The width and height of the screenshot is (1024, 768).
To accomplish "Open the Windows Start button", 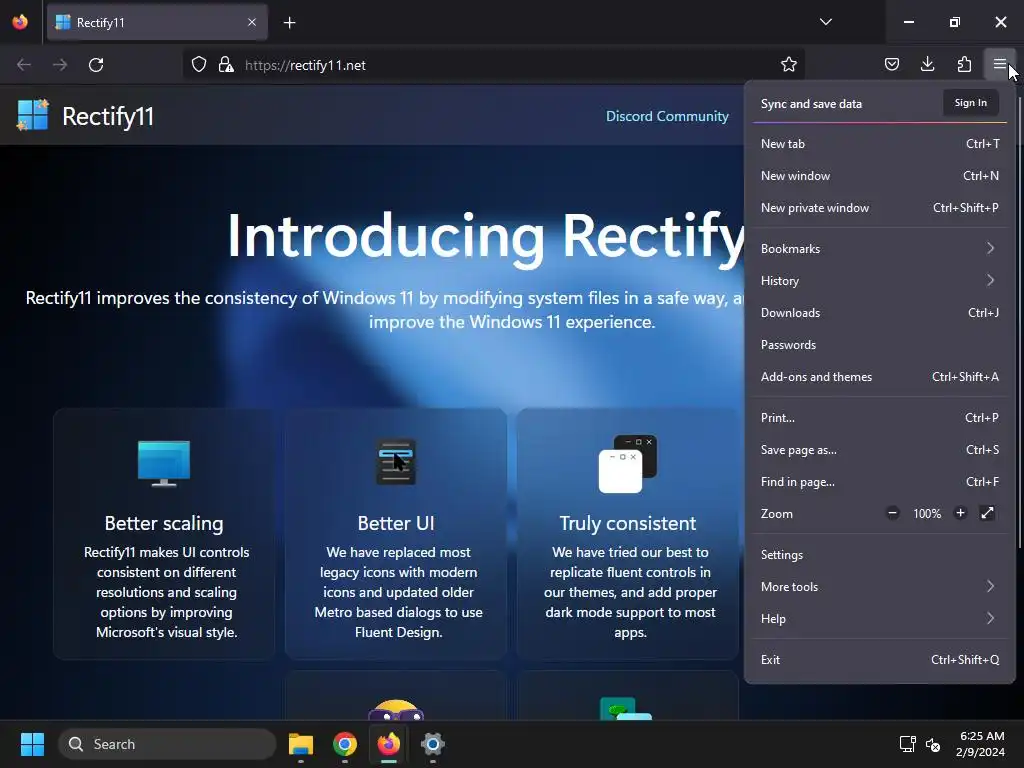I will pos(32,744).
